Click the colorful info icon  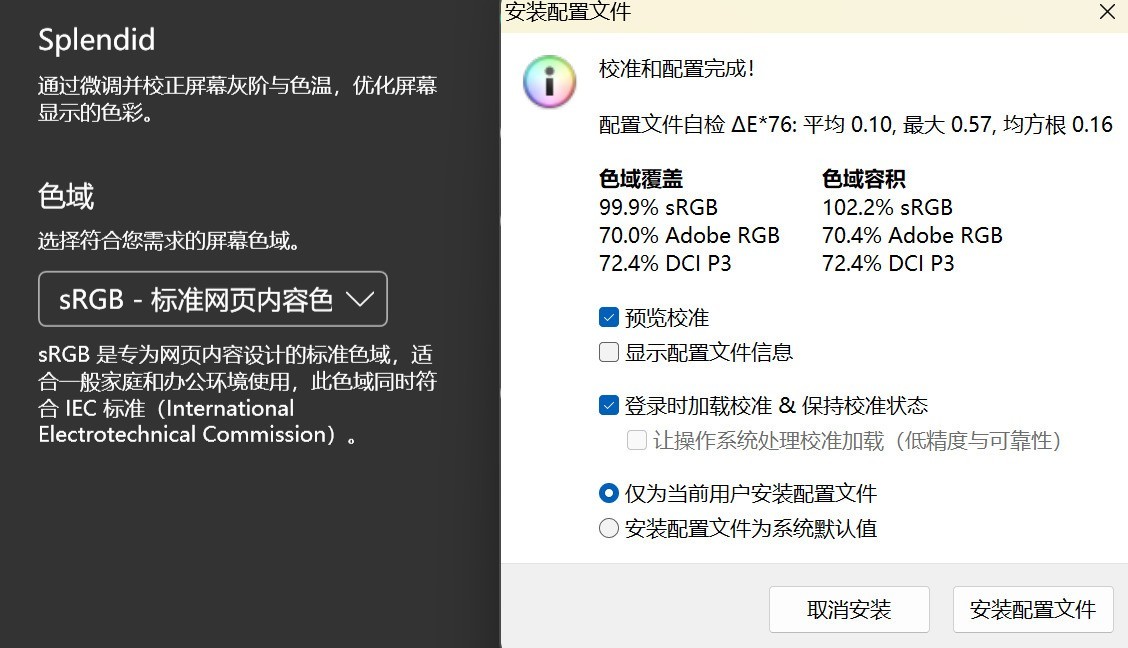point(550,81)
